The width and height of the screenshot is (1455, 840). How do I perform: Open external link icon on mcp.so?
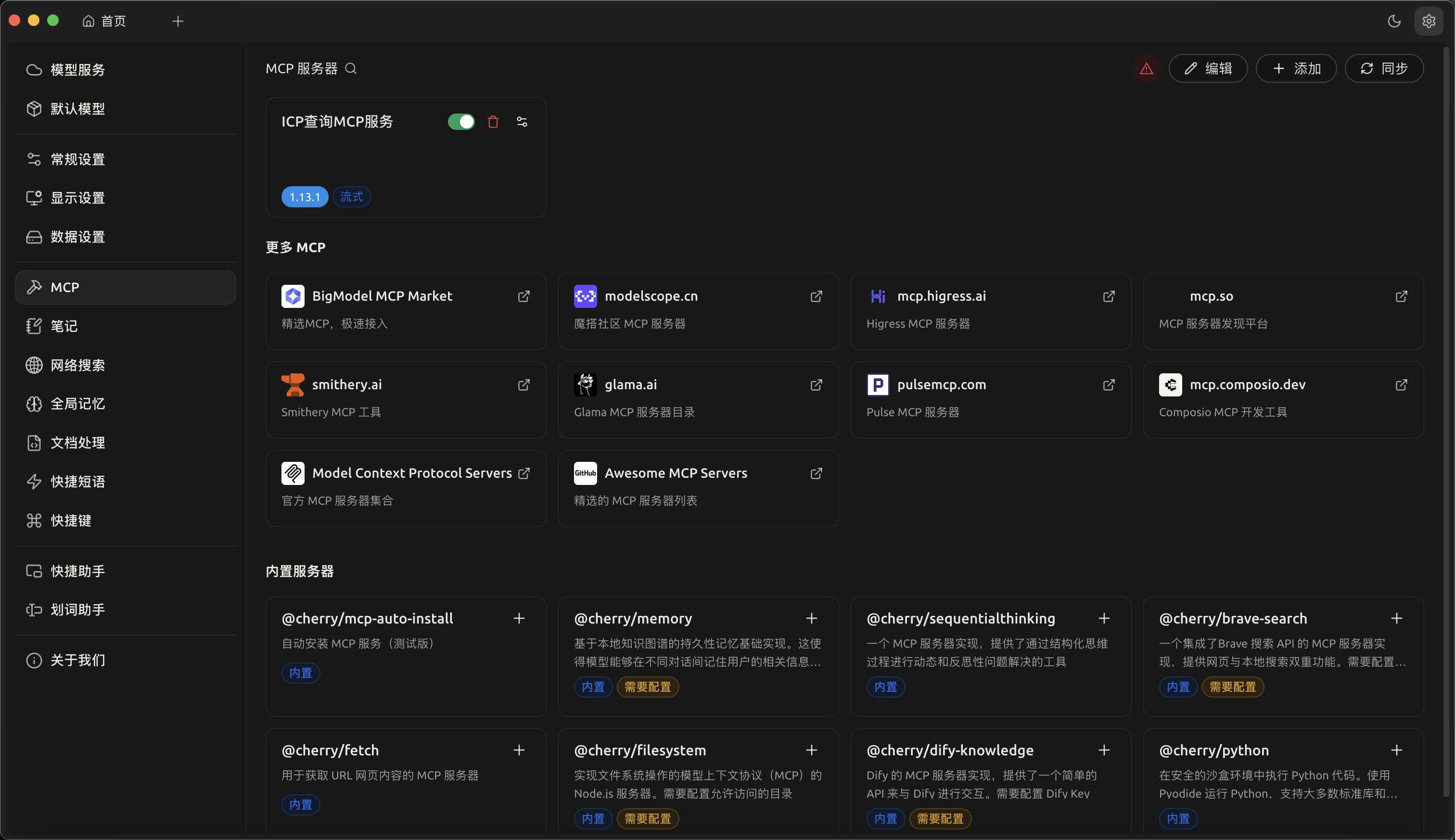point(1401,296)
